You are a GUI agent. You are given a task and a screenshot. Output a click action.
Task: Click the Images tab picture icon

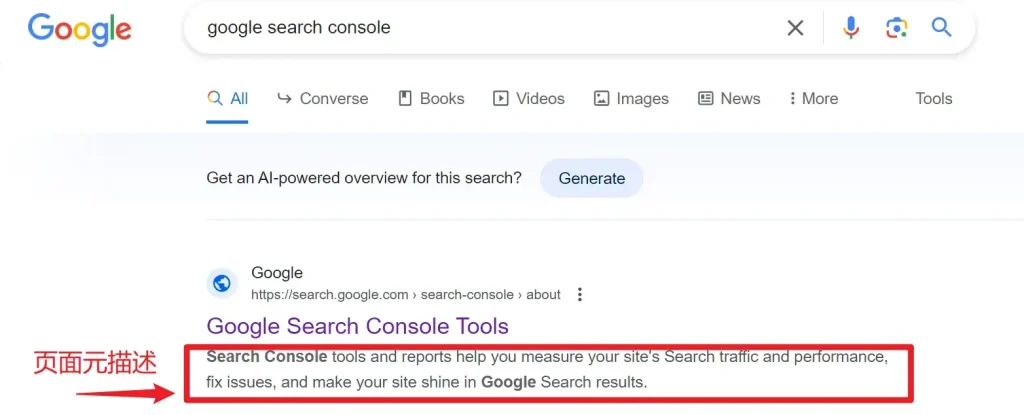601,99
